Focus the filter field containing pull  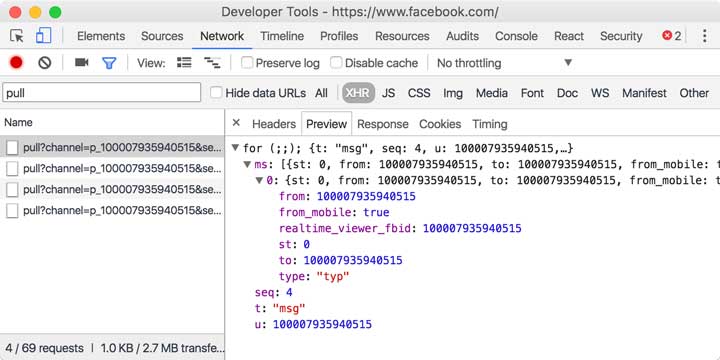102,93
